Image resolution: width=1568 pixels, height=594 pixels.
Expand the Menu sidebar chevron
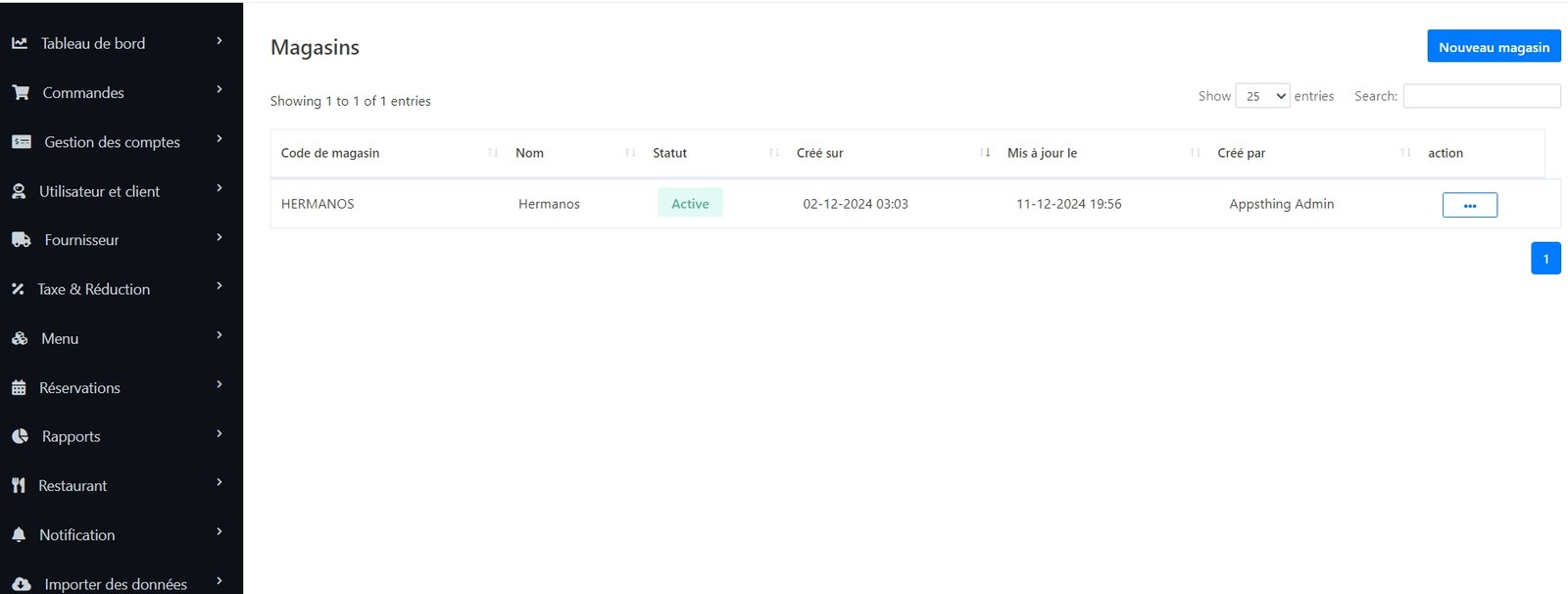(220, 335)
